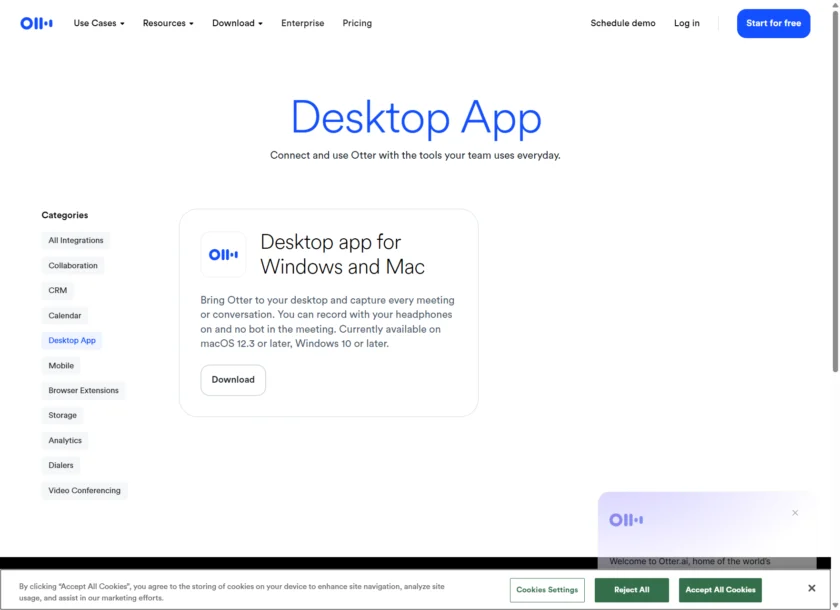
Task: Open Cookies Settings
Action: pos(547,590)
